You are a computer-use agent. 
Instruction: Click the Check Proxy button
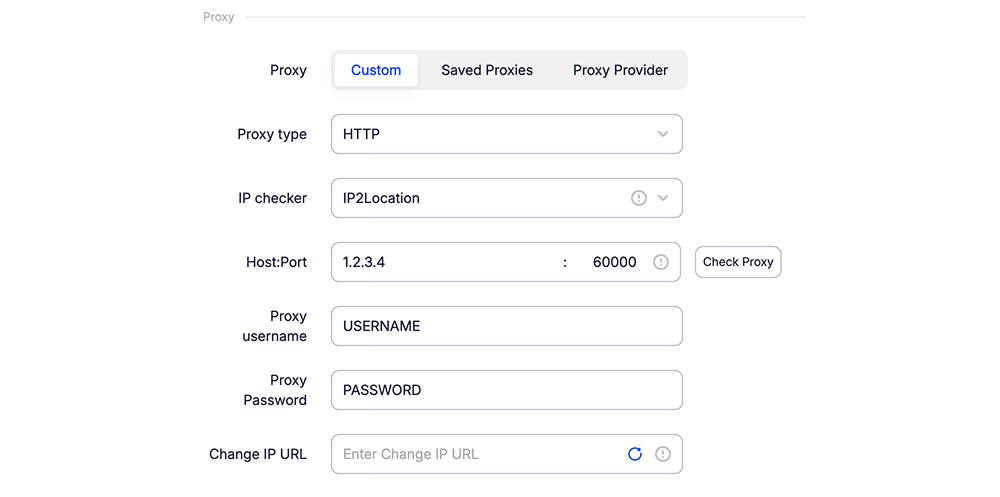[x=738, y=262]
